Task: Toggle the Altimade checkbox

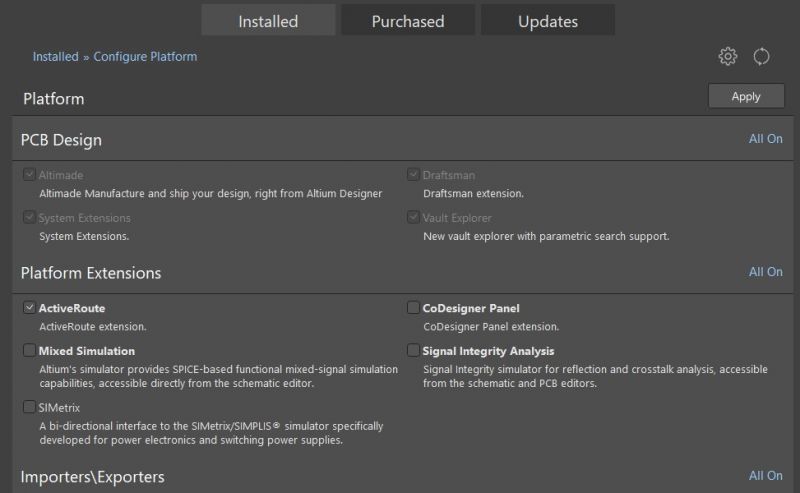Action: pyautogui.click(x=29, y=175)
